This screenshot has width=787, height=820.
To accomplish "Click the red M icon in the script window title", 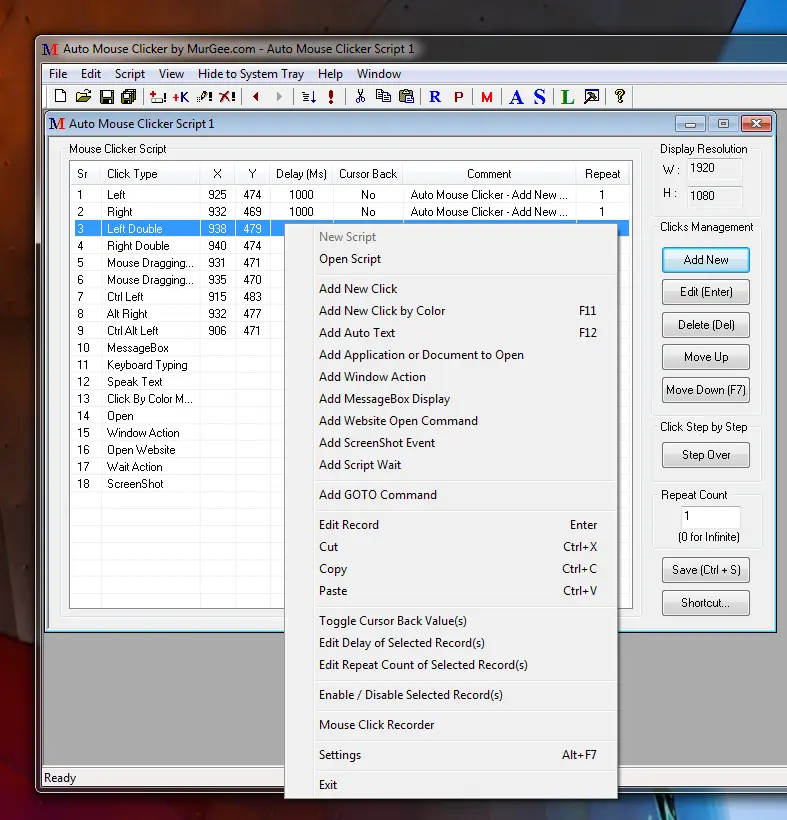I will coord(56,124).
